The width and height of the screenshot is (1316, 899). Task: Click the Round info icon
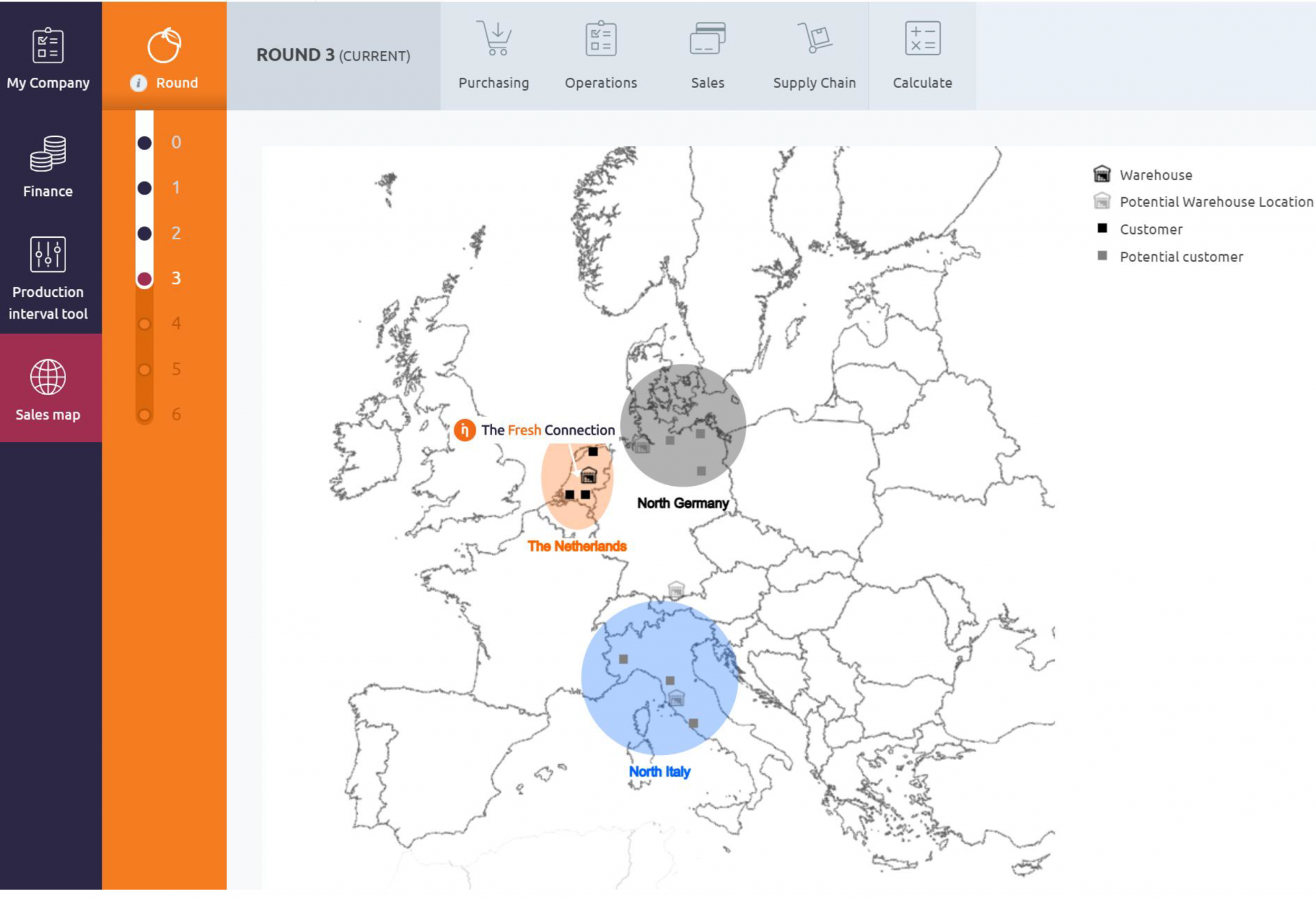click(138, 83)
